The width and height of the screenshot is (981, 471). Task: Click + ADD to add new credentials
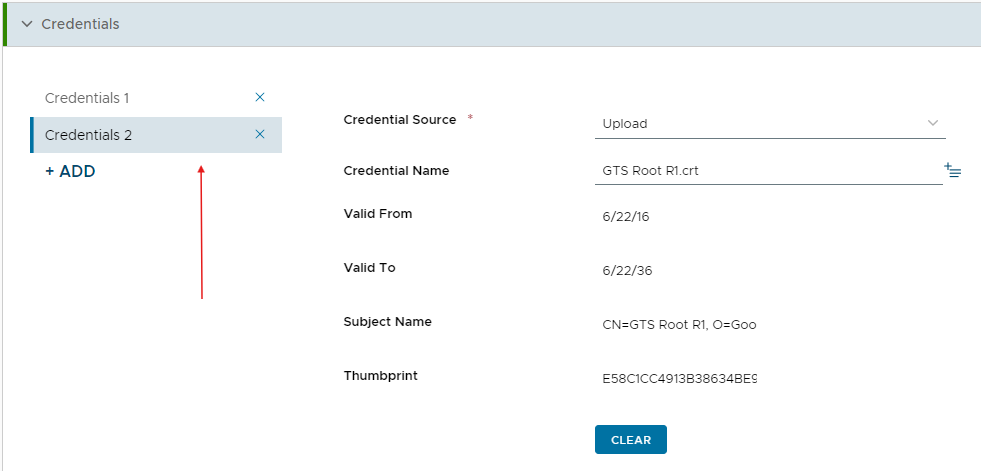70,171
